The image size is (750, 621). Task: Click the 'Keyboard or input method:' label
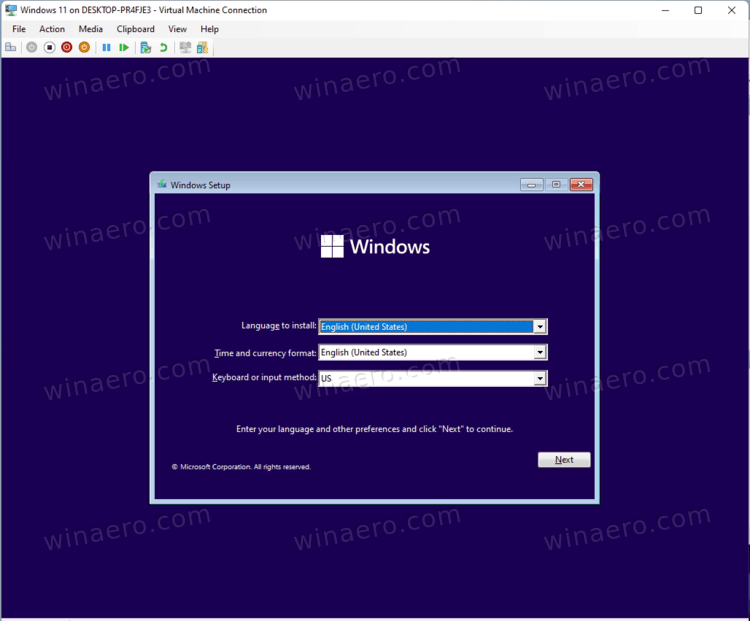coord(264,377)
